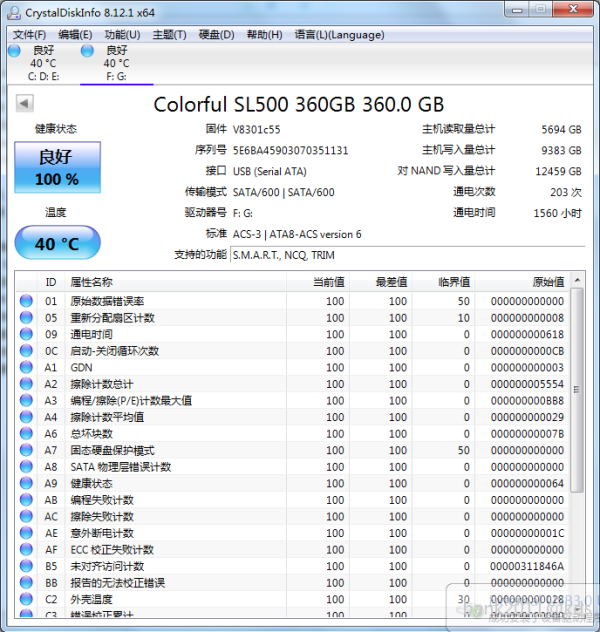
Task: Click the power-on hours 1560 小时
Action: click(x=557, y=213)
